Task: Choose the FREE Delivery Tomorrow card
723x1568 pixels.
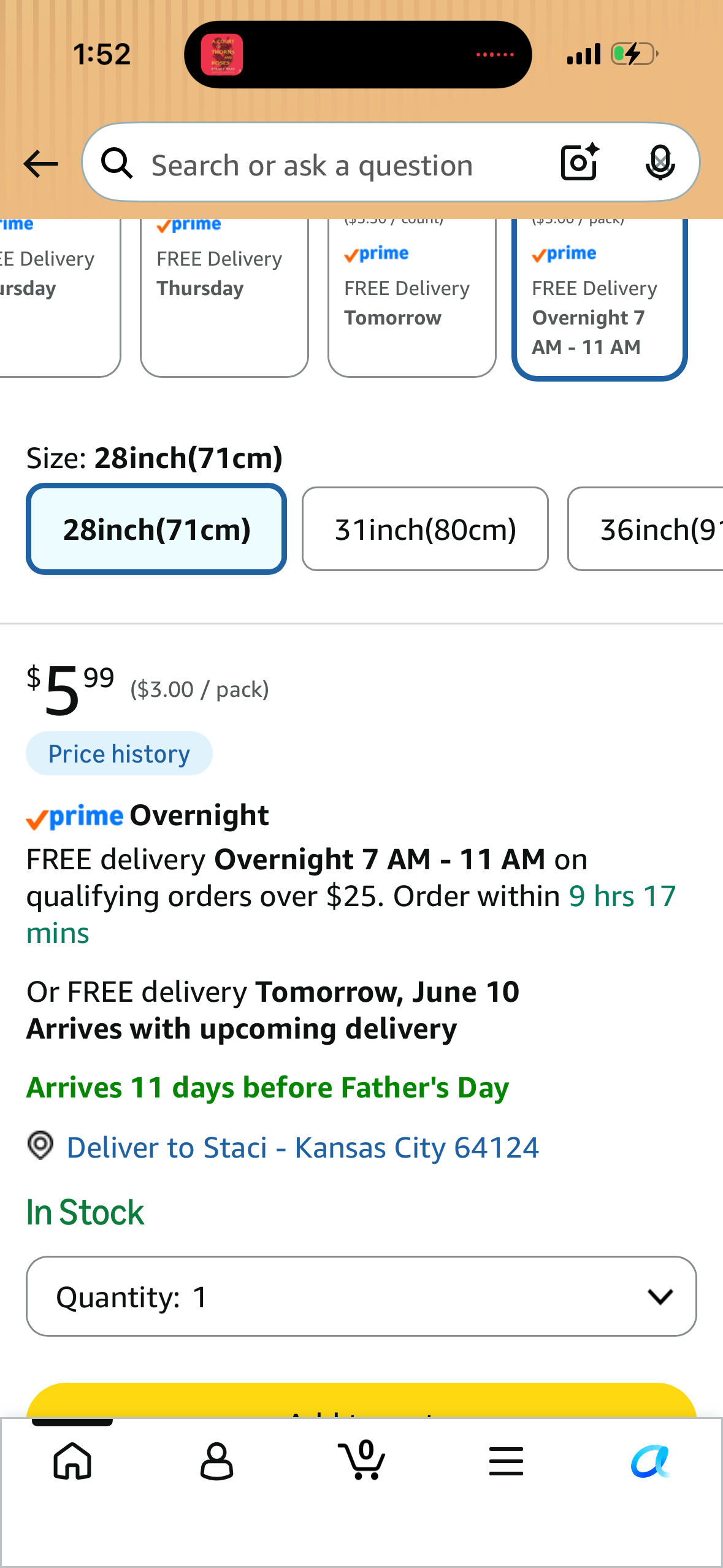Action: point(411,298)
